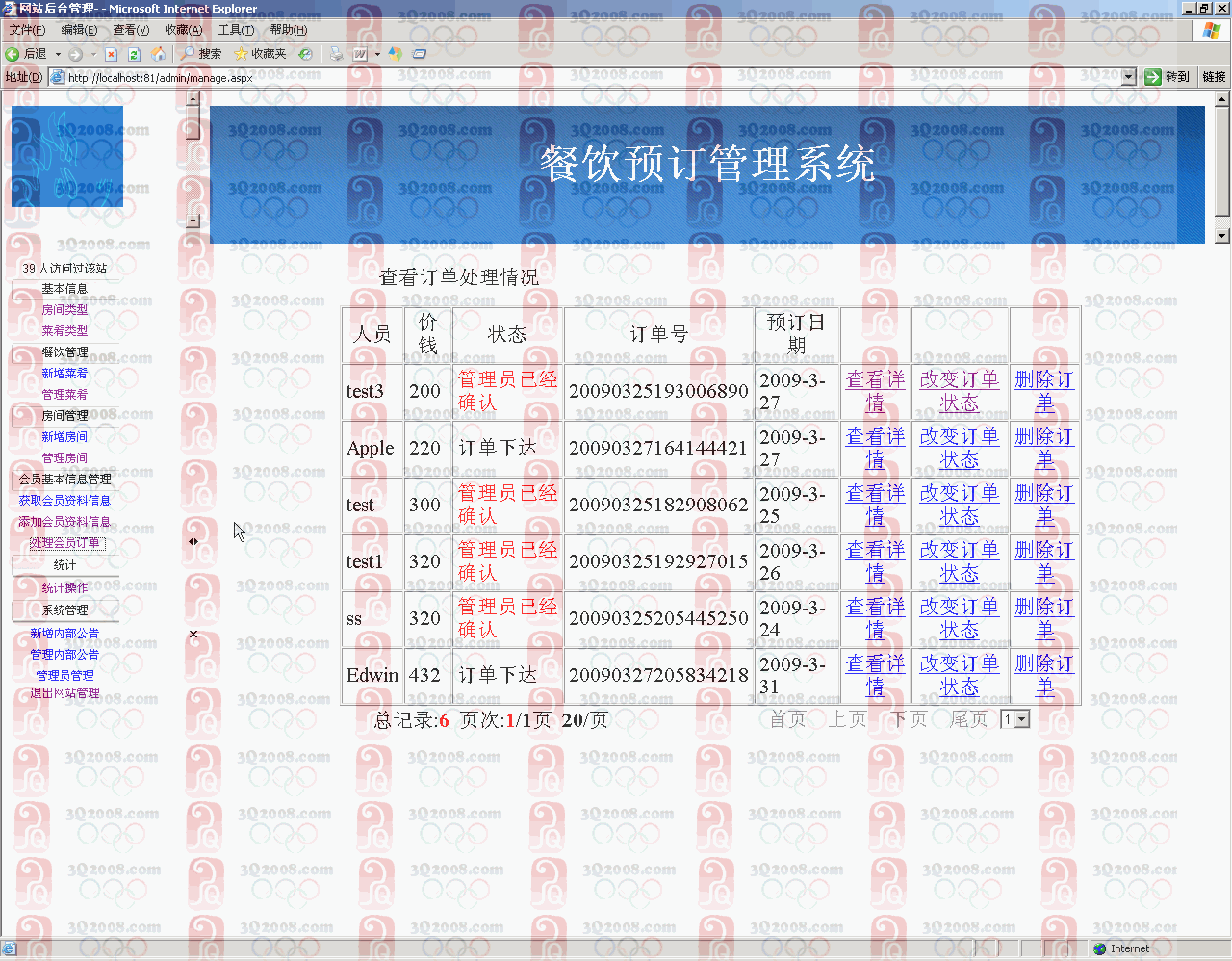Image resolution: width=1232 pixels, height=961 pixels.
Task: Open 管理房间 sidebar link
Action: [x=64, y=458]
